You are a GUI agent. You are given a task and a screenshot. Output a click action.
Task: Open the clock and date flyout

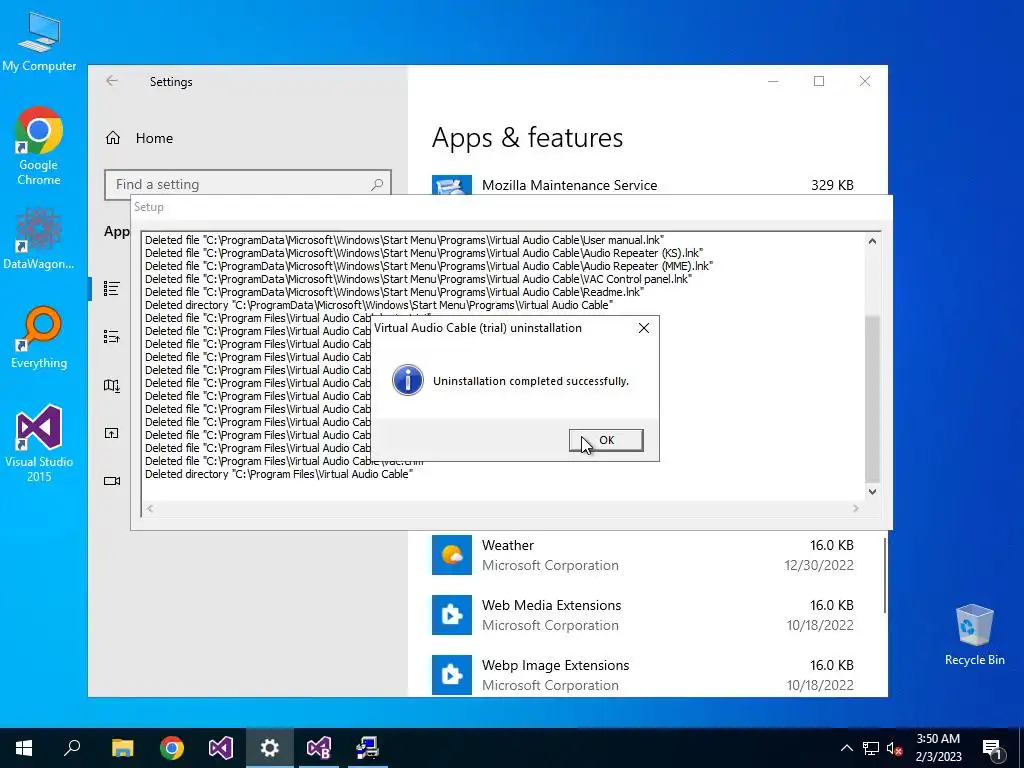click(938, 748)
